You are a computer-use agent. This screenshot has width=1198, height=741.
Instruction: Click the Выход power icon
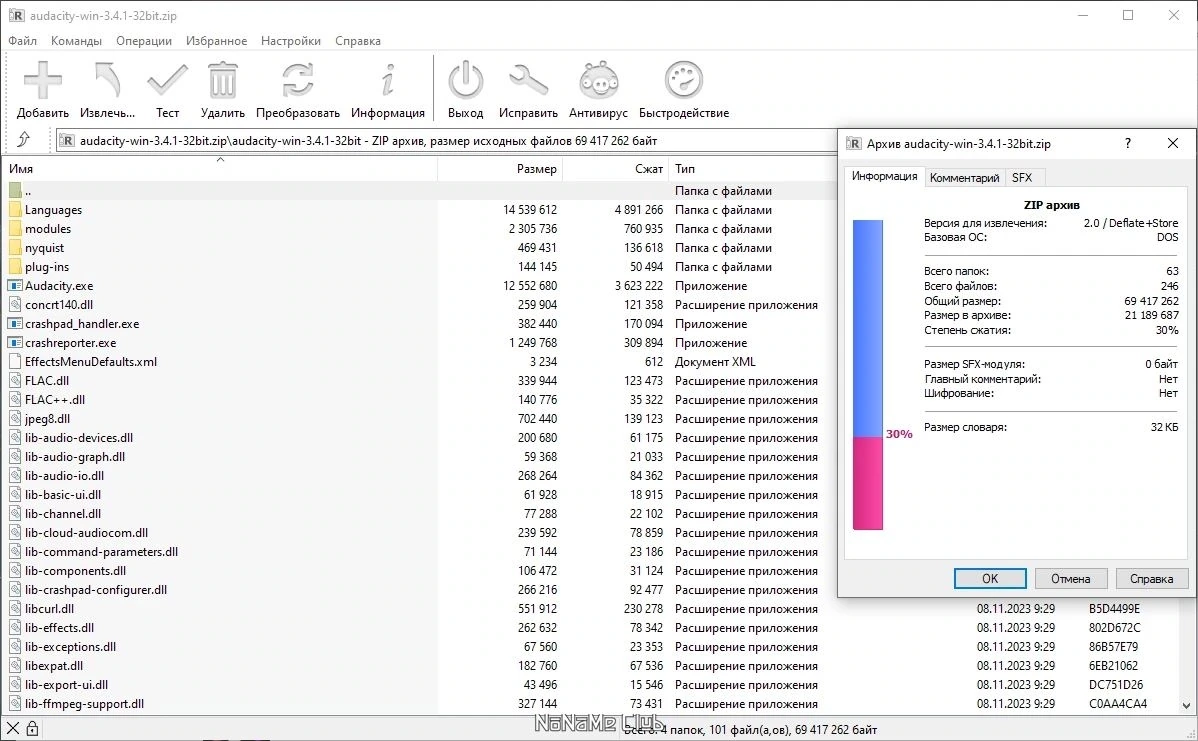tap(465, 80)
